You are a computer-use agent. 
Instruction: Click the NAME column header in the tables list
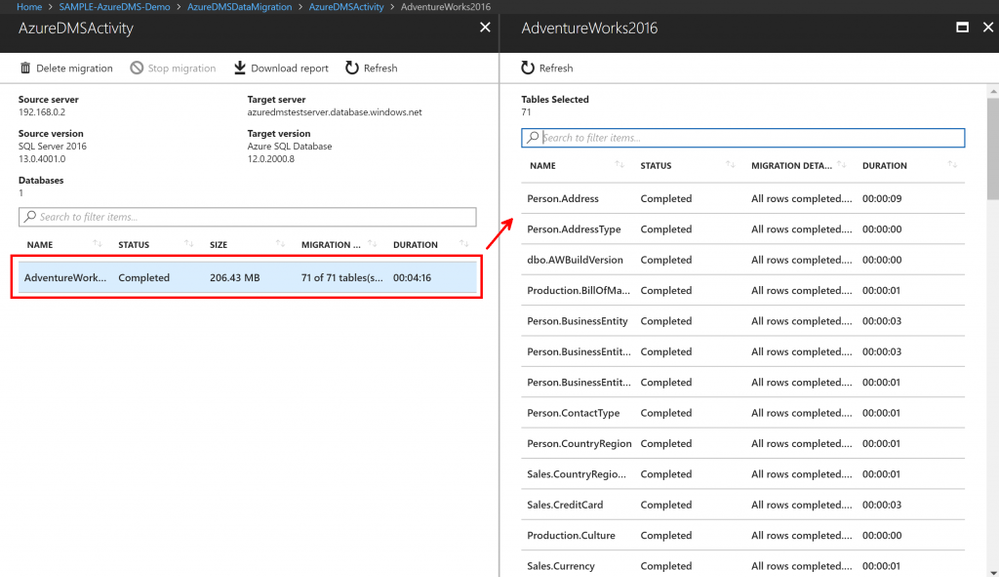(x=543, y=166)
